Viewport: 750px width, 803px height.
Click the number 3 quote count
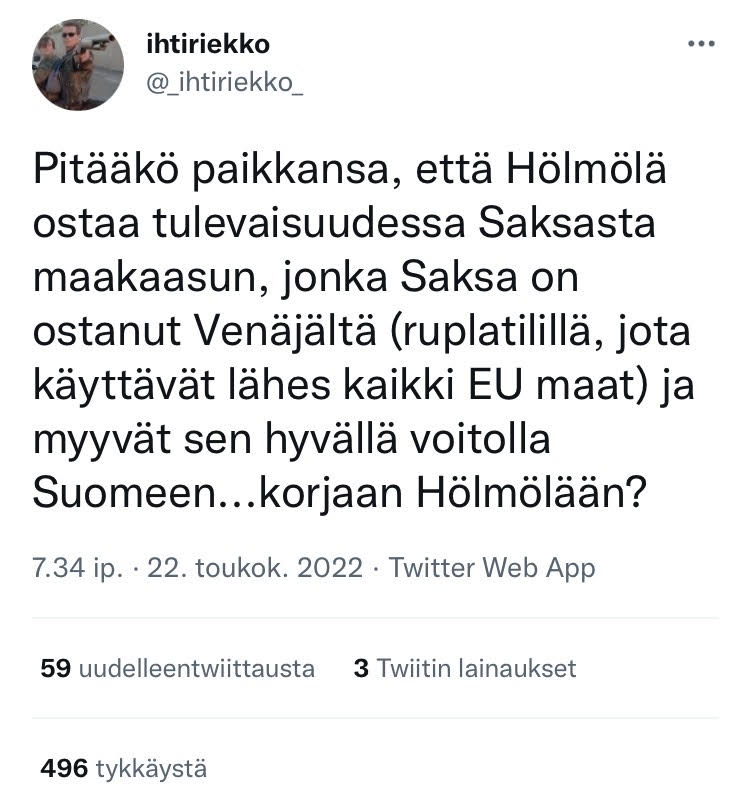point(361,668)
